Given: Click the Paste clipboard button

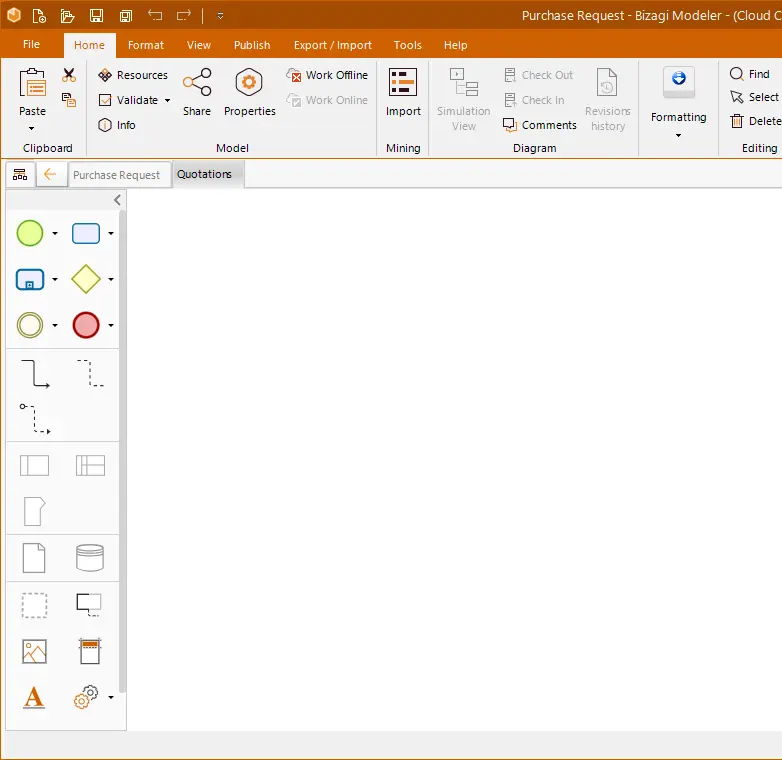Looking at the screenshot, I should pos(32,93).
